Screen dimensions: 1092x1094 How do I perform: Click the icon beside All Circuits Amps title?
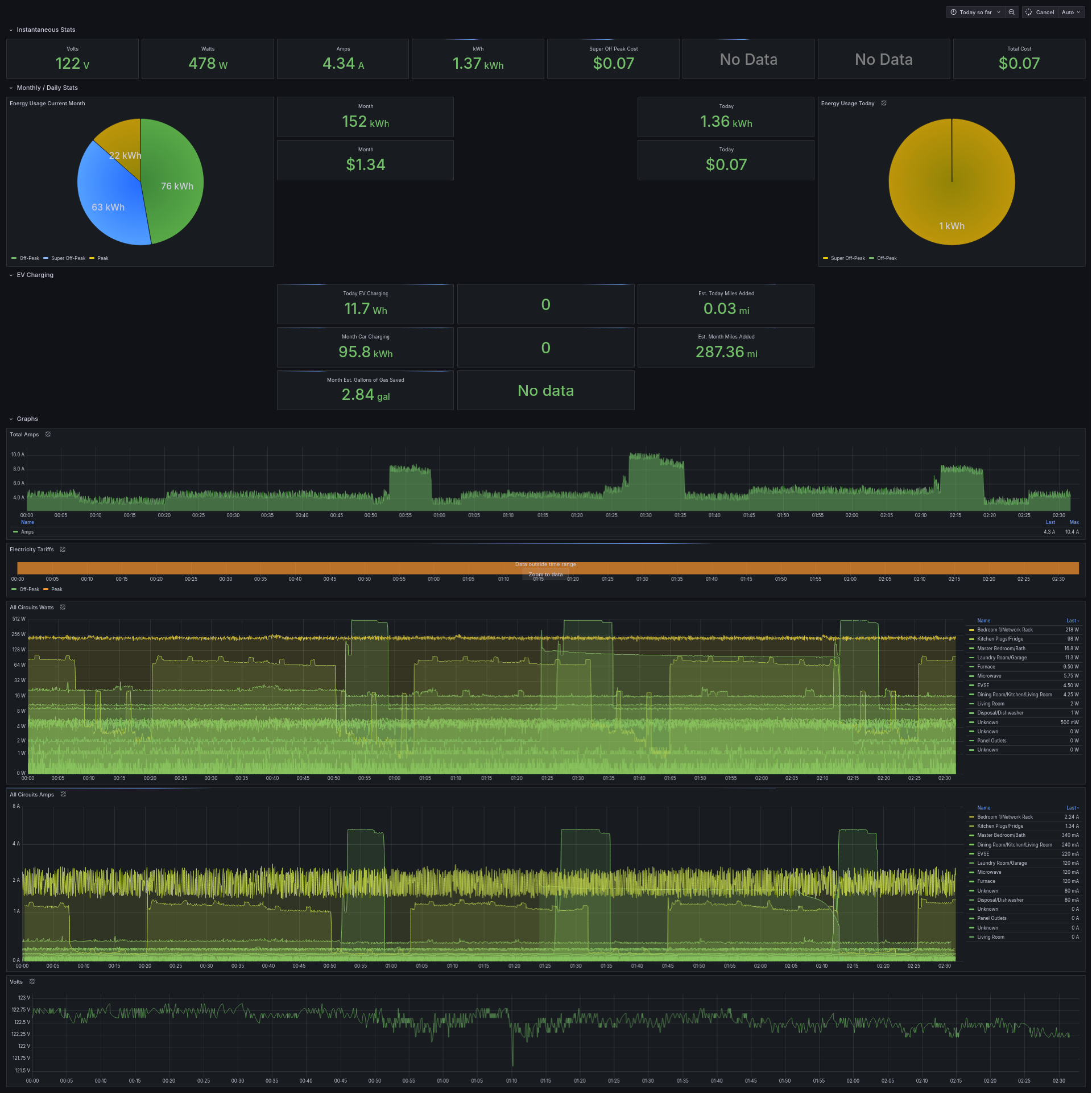coord(63,795)
